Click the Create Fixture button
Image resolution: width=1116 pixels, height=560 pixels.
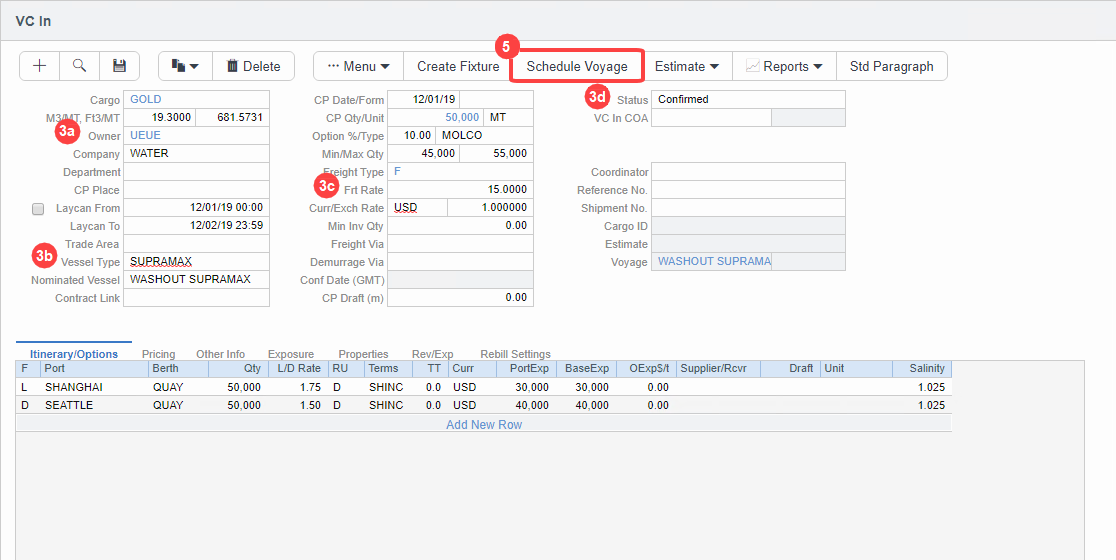pyautogui.click(x=458, y=66)
